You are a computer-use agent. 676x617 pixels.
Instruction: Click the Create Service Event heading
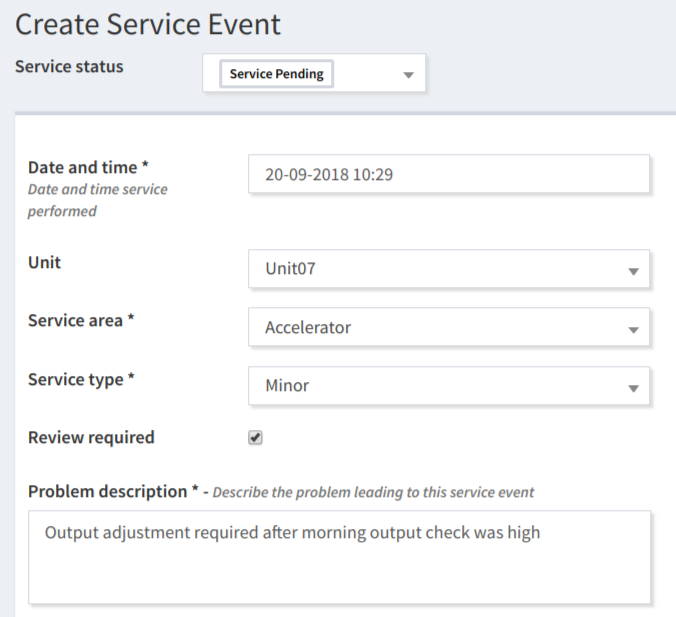point(148,24)
